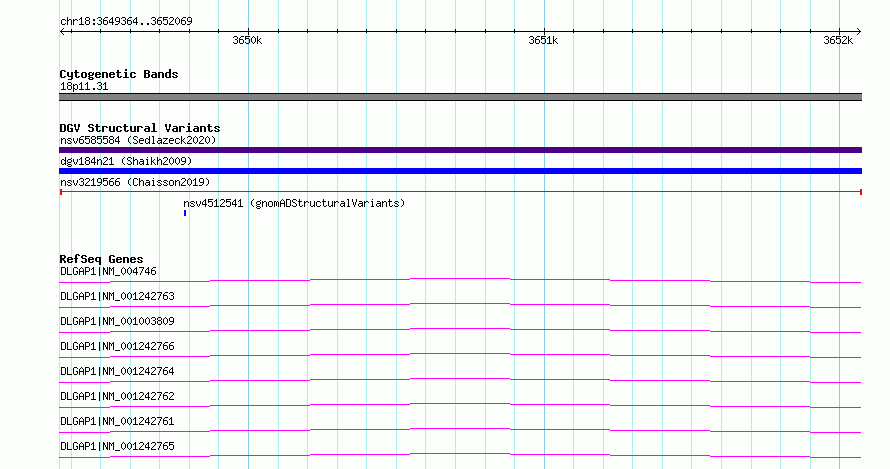Screen dimensions: 890x469
Task: Click the chr18:3649364..3652069 coordinate label
Action: pos(126,21)
